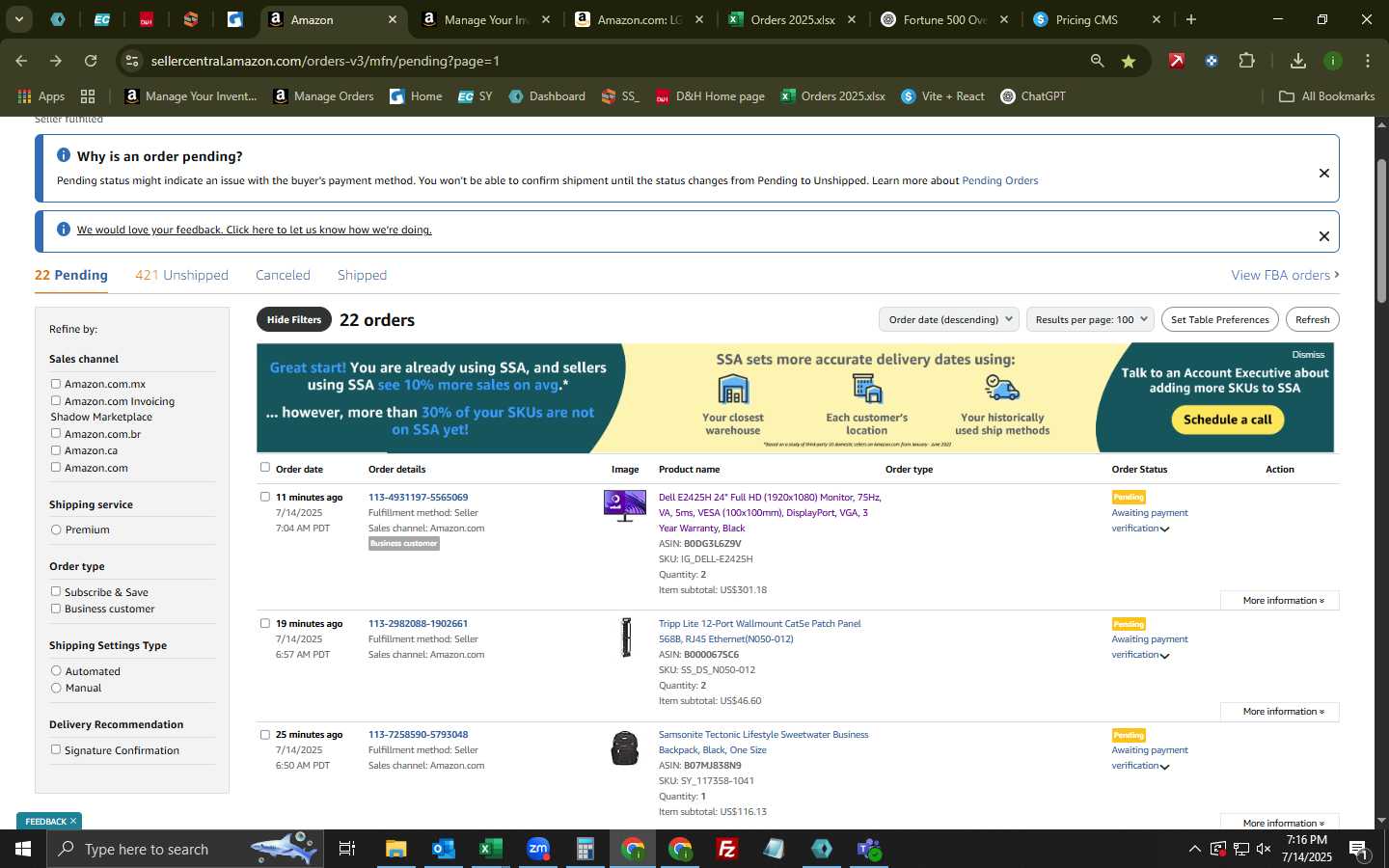Click the Dell monitor product thumbnail
This screenshot has height=868, width=1389.
point(625,505)
